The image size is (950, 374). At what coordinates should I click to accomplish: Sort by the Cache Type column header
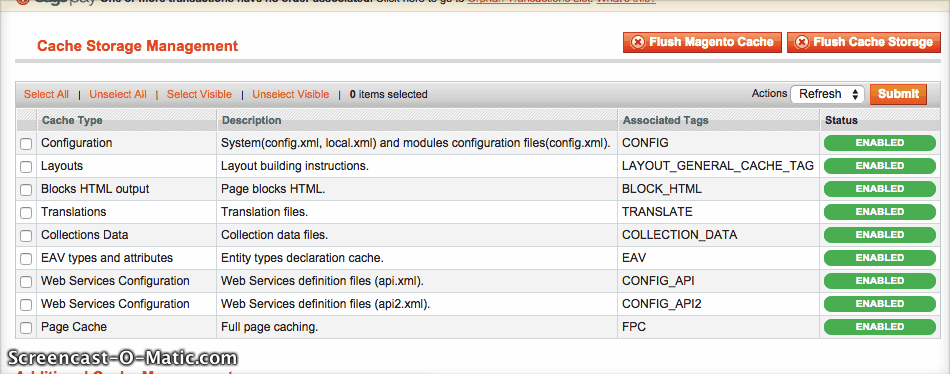tap(72, 121)
